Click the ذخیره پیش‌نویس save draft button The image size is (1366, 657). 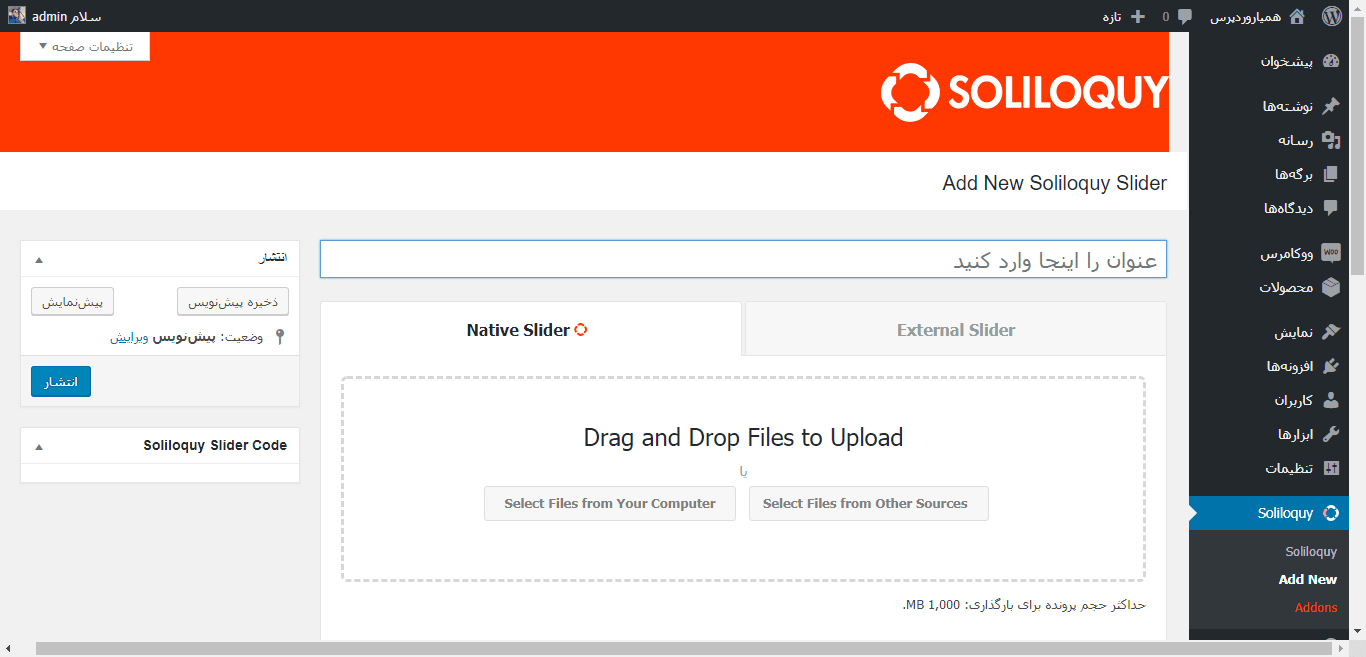(x=233, y=301)
